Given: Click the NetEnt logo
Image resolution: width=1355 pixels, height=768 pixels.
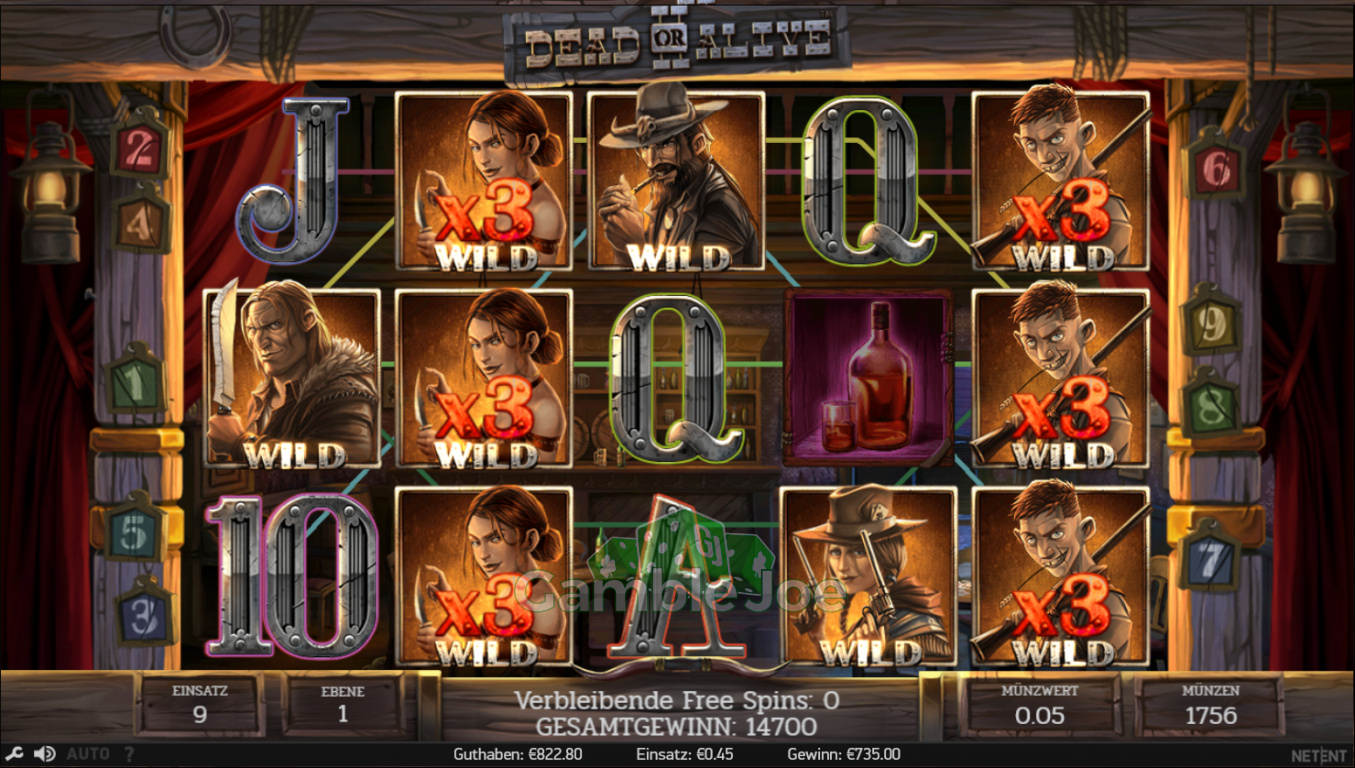Looking at the screenshot, I should (x=1319, y=755).
